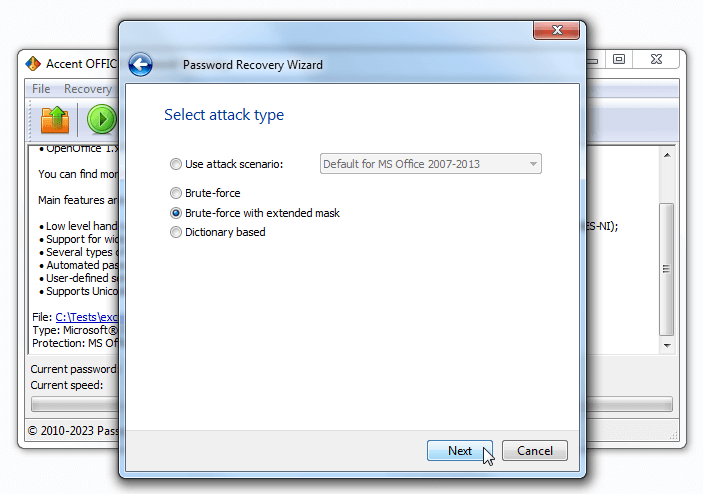Image resolution: width=703 pixels, height=494 pixels.
Task: Open the File menu
Action: click(x=41, y=89)
